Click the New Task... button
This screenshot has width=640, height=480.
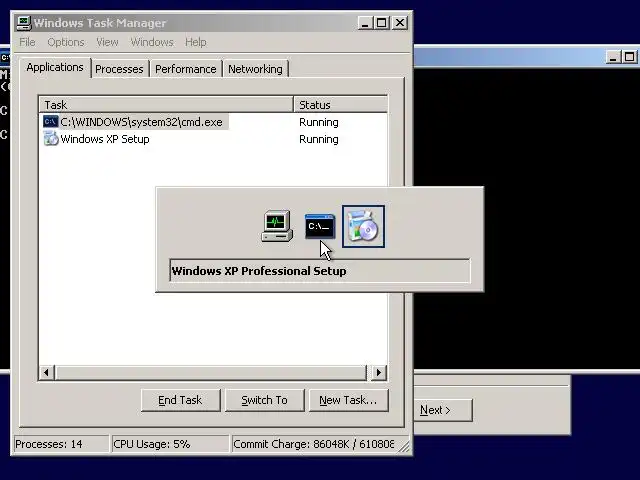[348, 400]
